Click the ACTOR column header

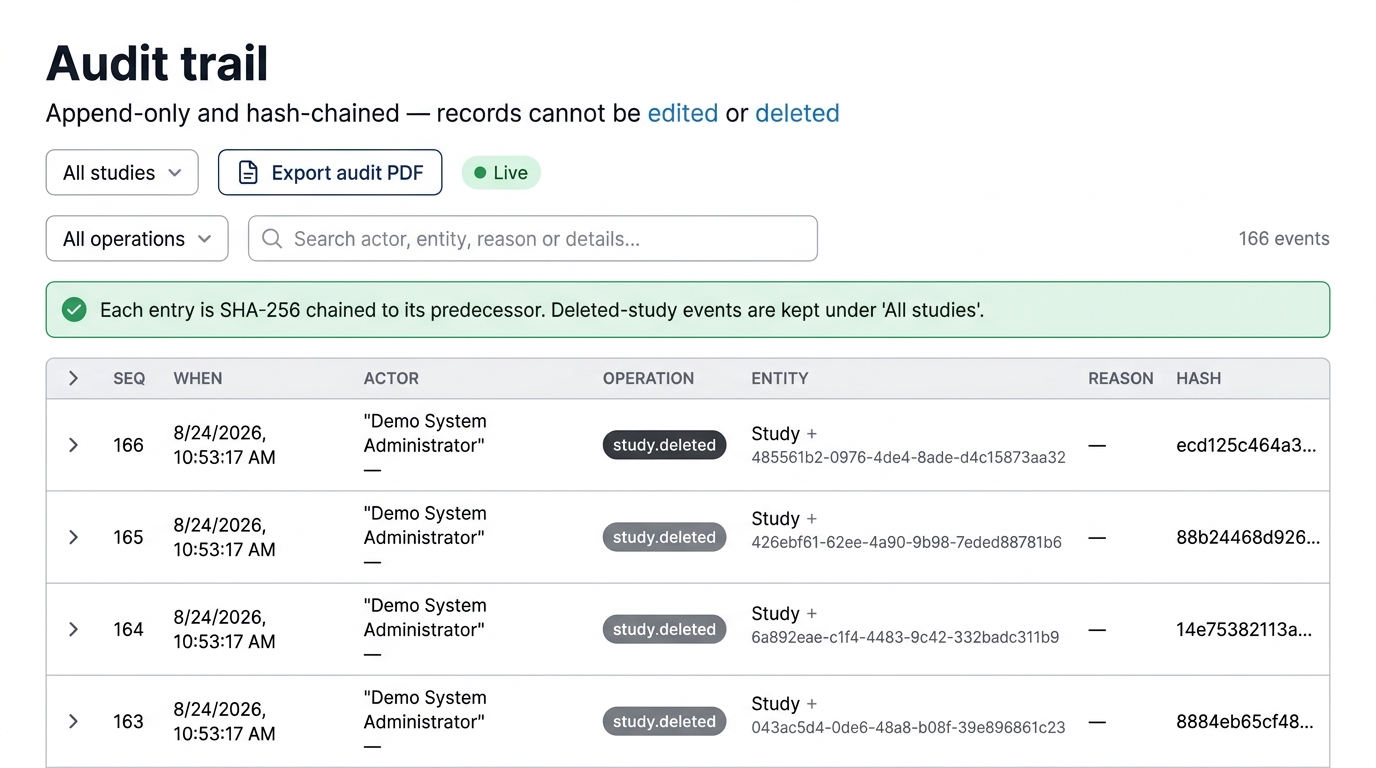click(x=391, y=378)
